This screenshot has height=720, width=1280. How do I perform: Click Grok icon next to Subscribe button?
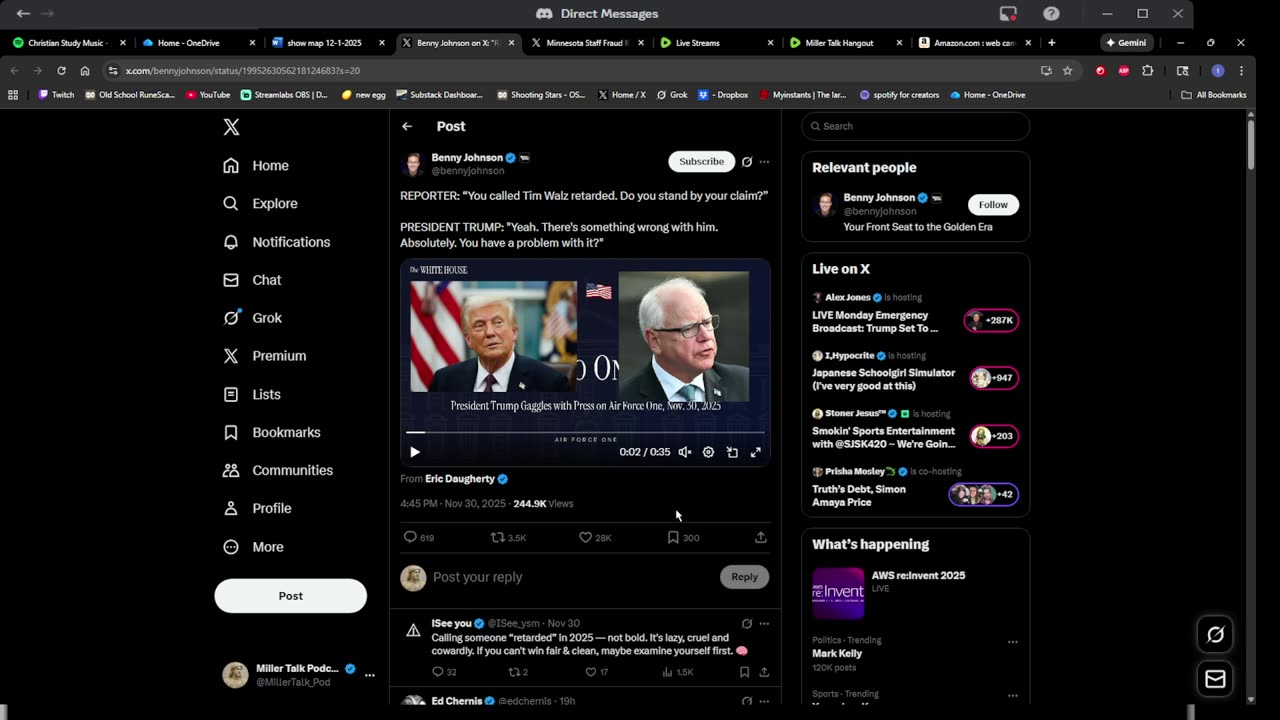(x=747, y=162)
